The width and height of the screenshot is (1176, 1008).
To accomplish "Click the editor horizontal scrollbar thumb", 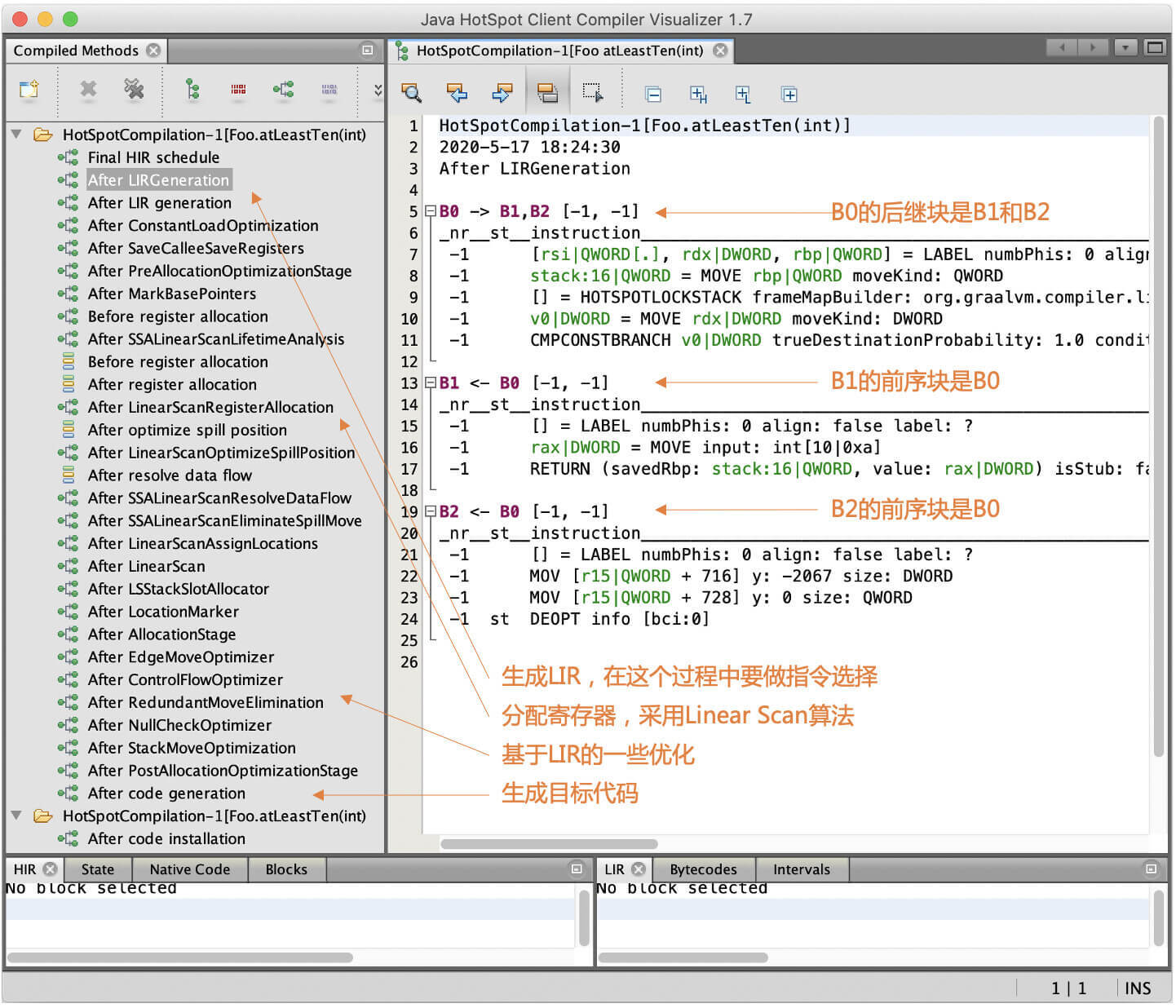I will click(549, 844).
